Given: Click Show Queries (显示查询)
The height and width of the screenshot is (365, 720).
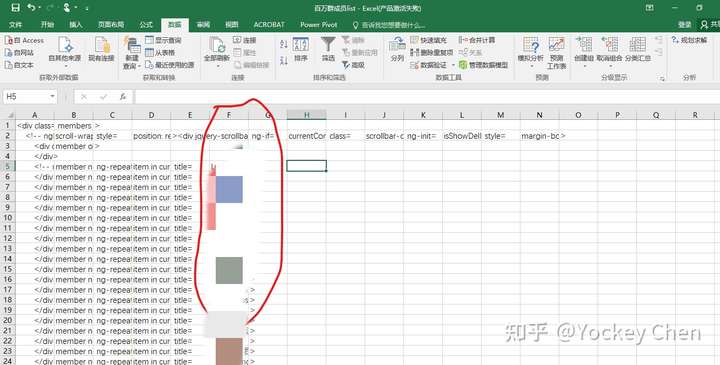Looking at the screenshot, I should [163, 40].
